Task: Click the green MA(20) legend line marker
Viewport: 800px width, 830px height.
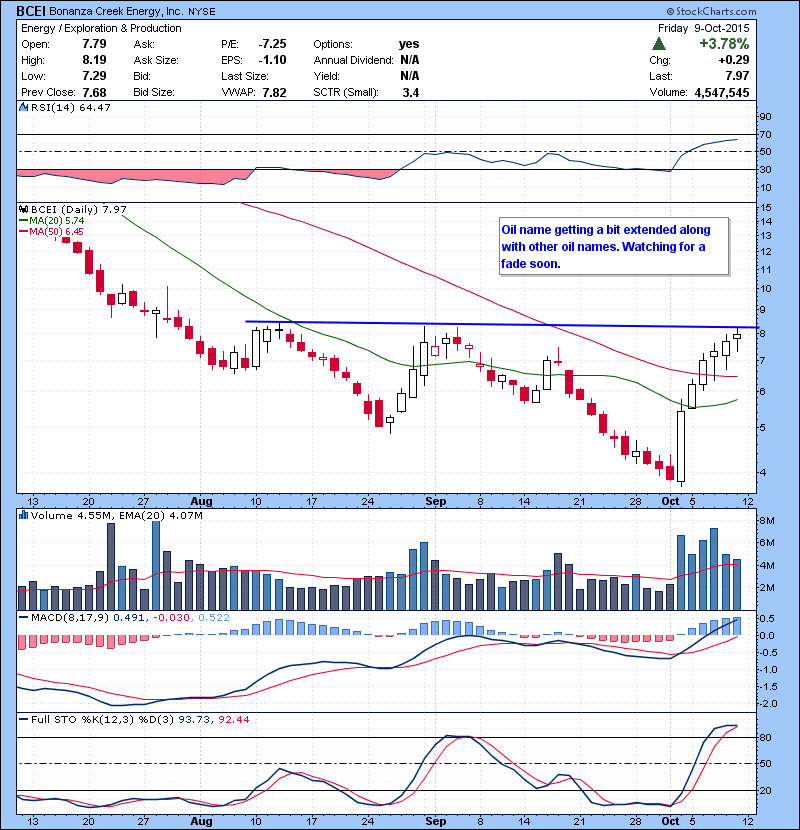Action: (24, 221)
